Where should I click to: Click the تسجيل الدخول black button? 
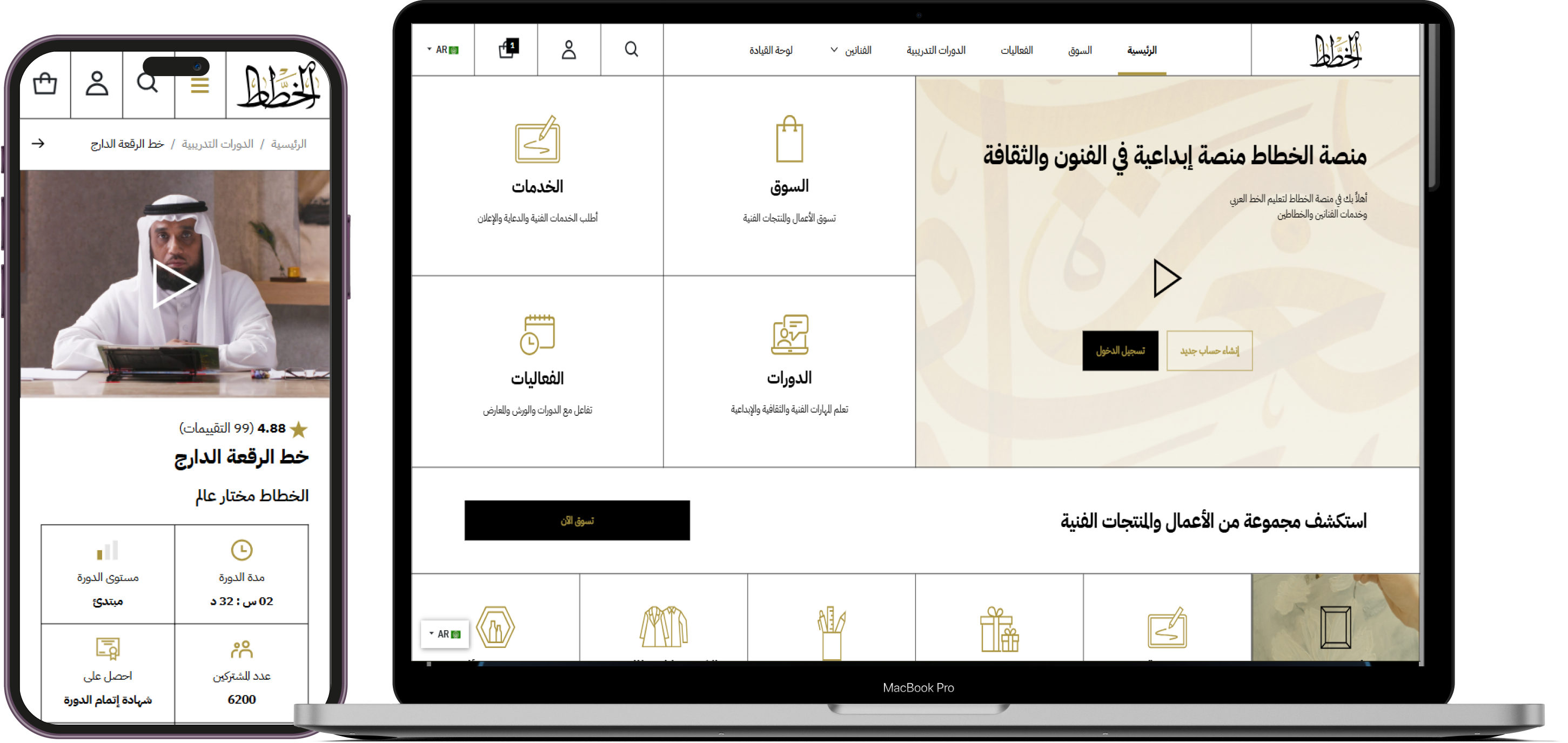coord(1120,350)
